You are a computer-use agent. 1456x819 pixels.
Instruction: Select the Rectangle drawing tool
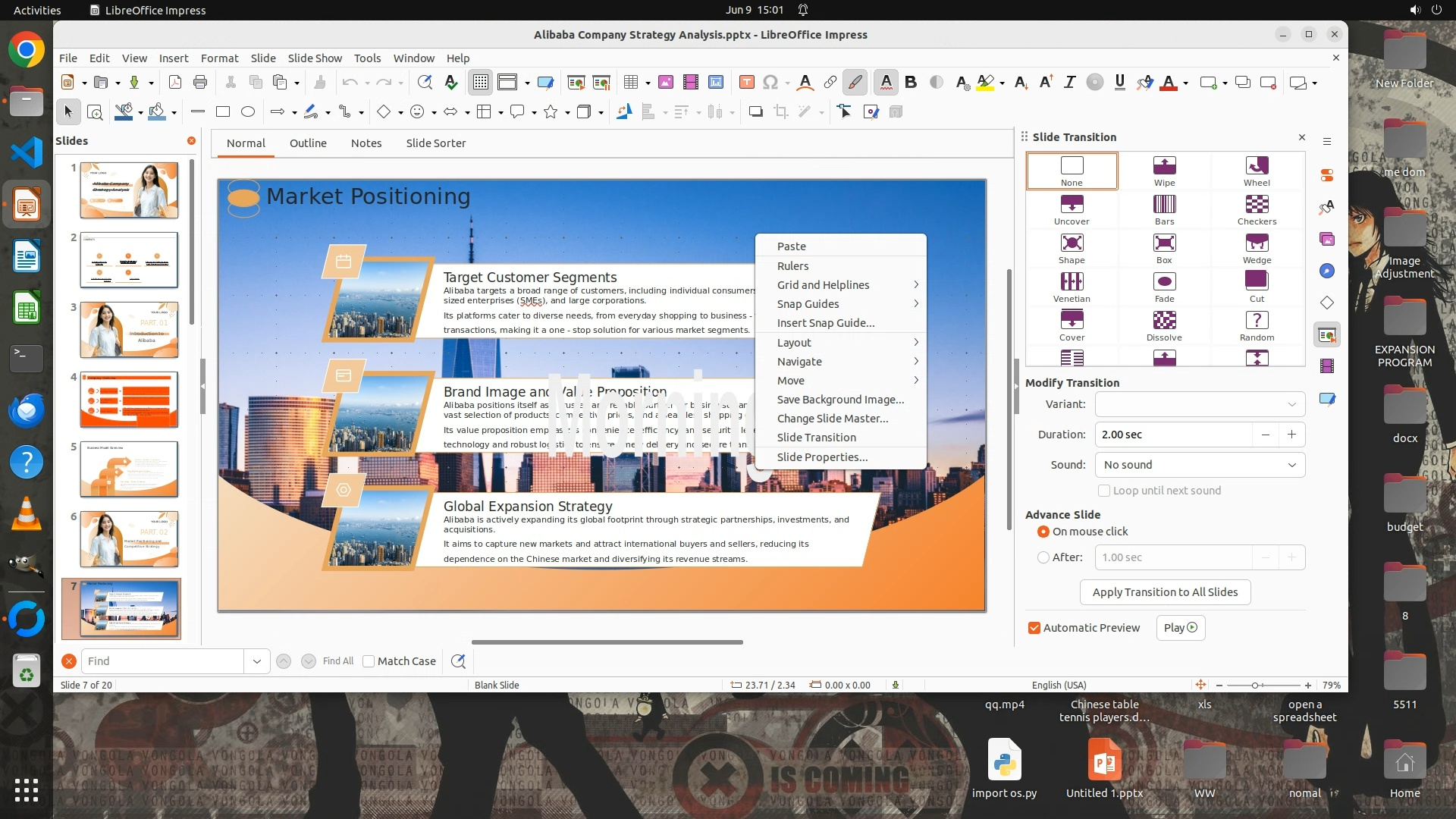coord(223,112)
